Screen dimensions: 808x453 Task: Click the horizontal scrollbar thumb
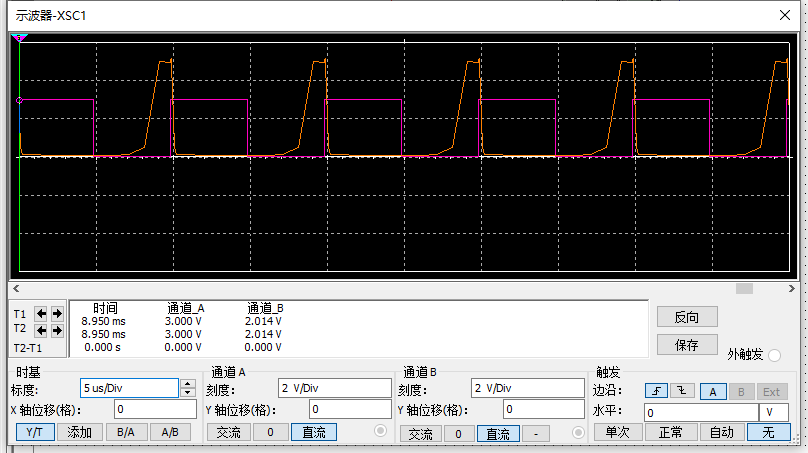point(744,289)
